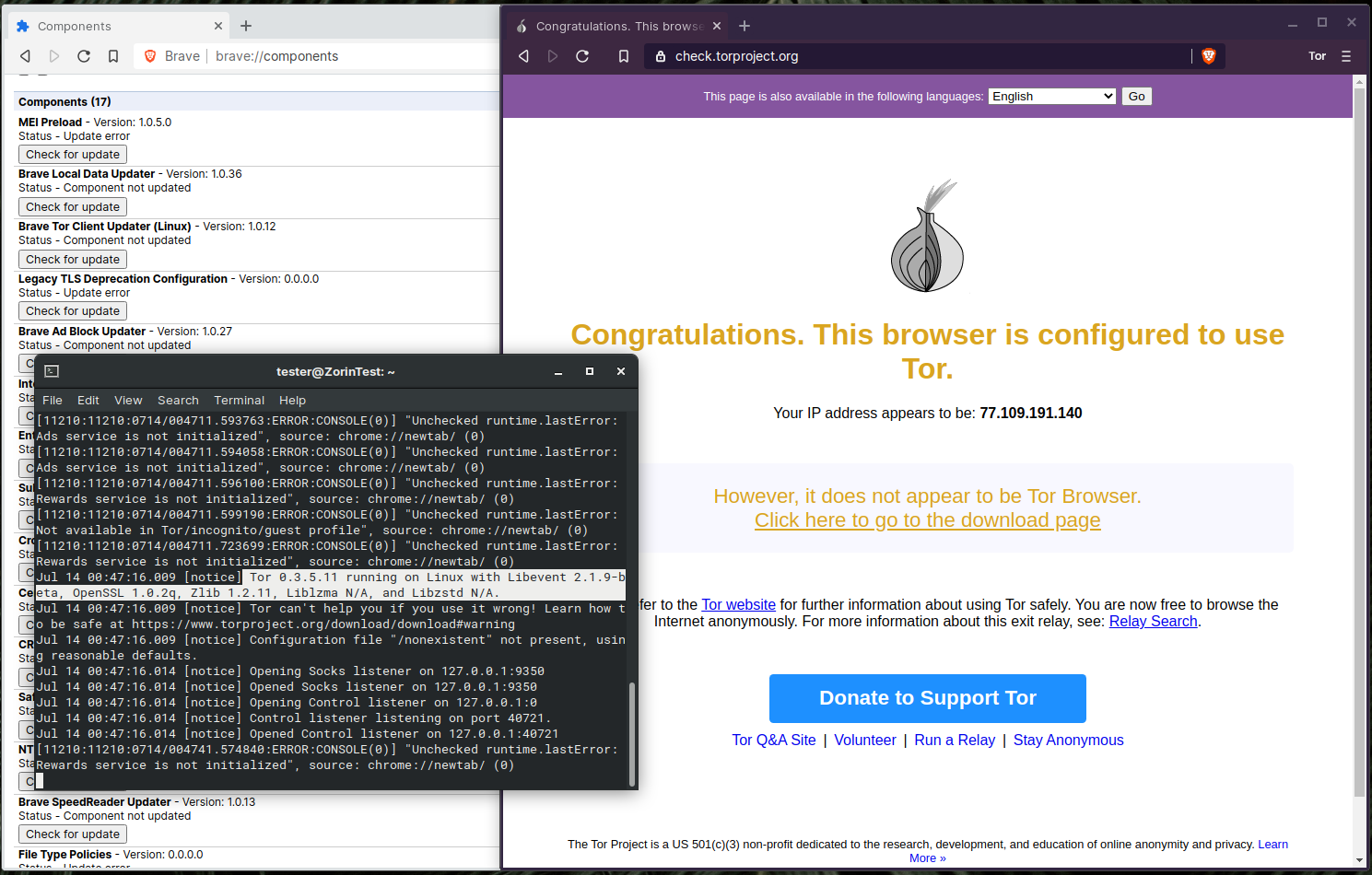Bookmark the check.torproject.org page

click(x=624, y=56)
